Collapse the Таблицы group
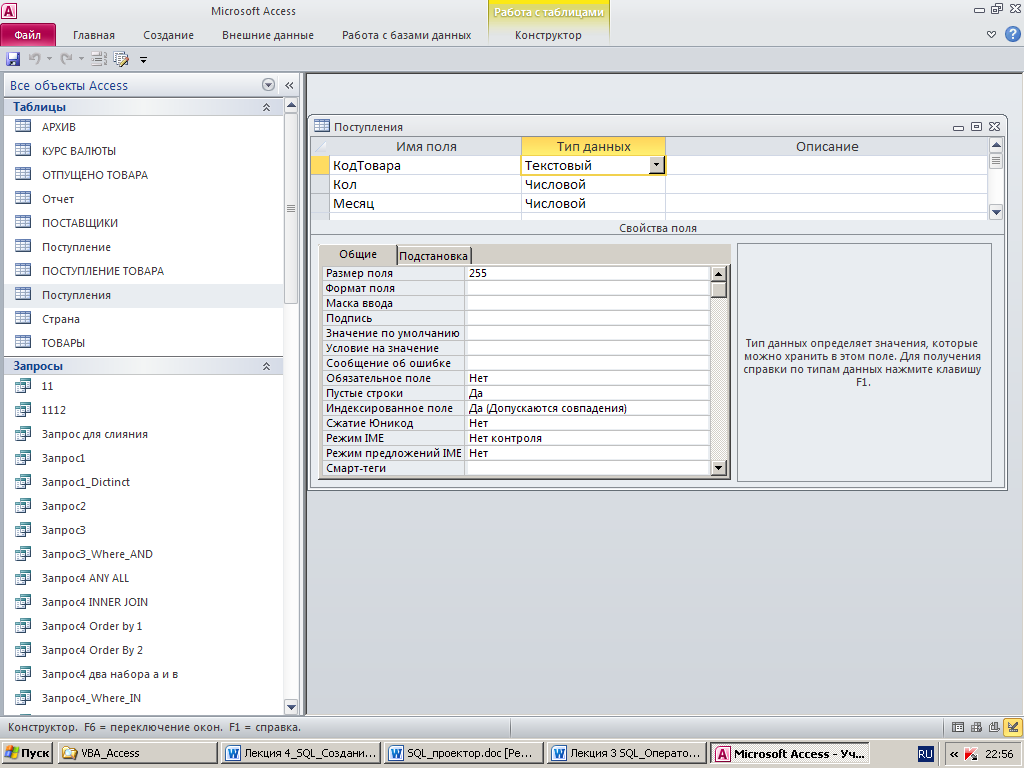Viewport: 1024px width, 768px height. (266, 107)
